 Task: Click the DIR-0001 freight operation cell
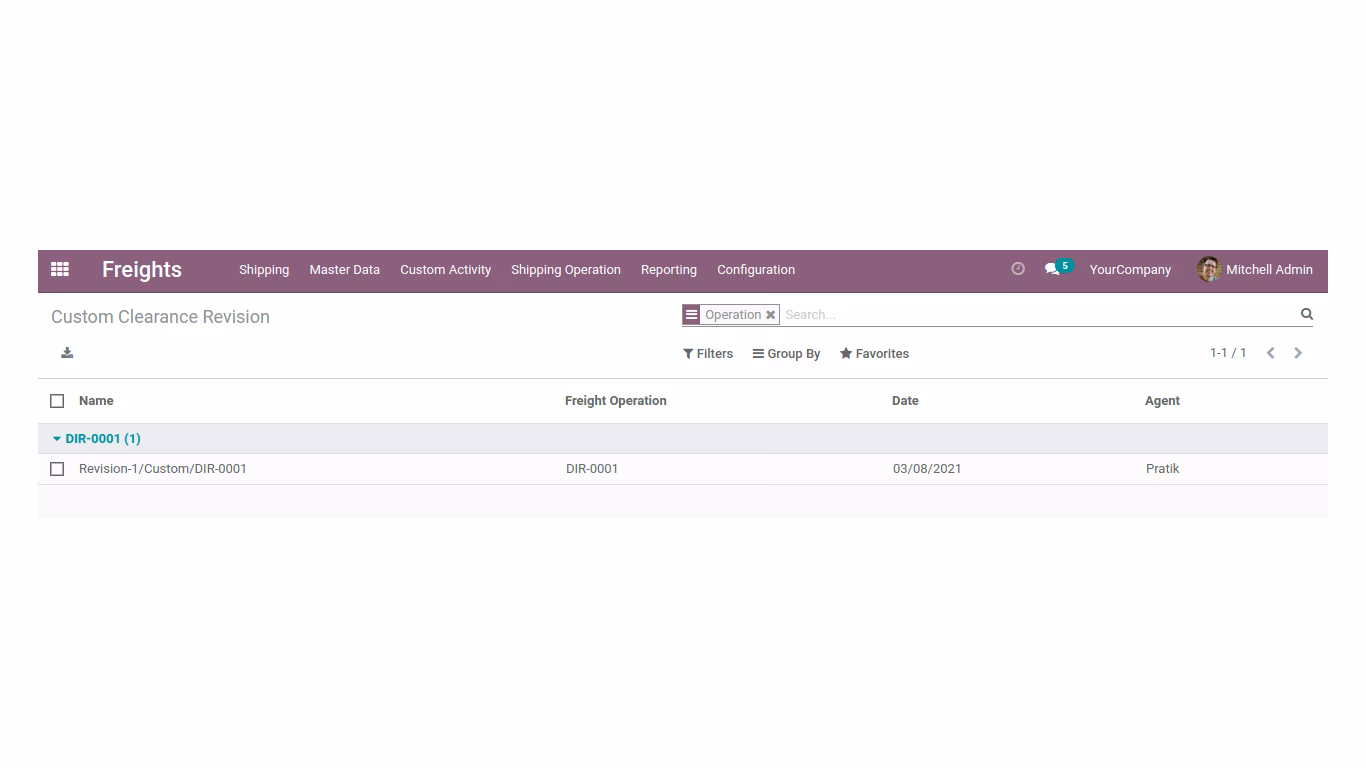[592, 469]
